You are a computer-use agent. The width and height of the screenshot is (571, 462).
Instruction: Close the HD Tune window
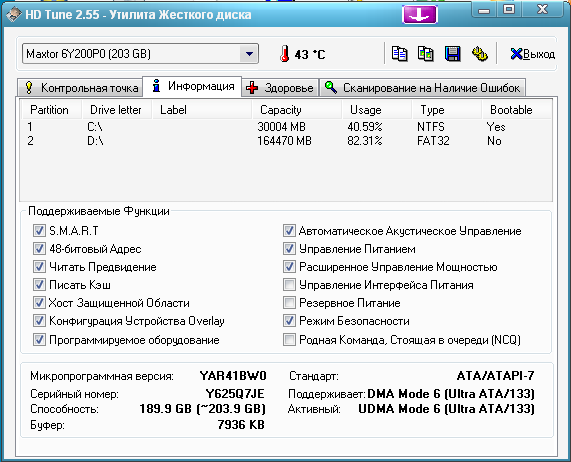(542, 9)
